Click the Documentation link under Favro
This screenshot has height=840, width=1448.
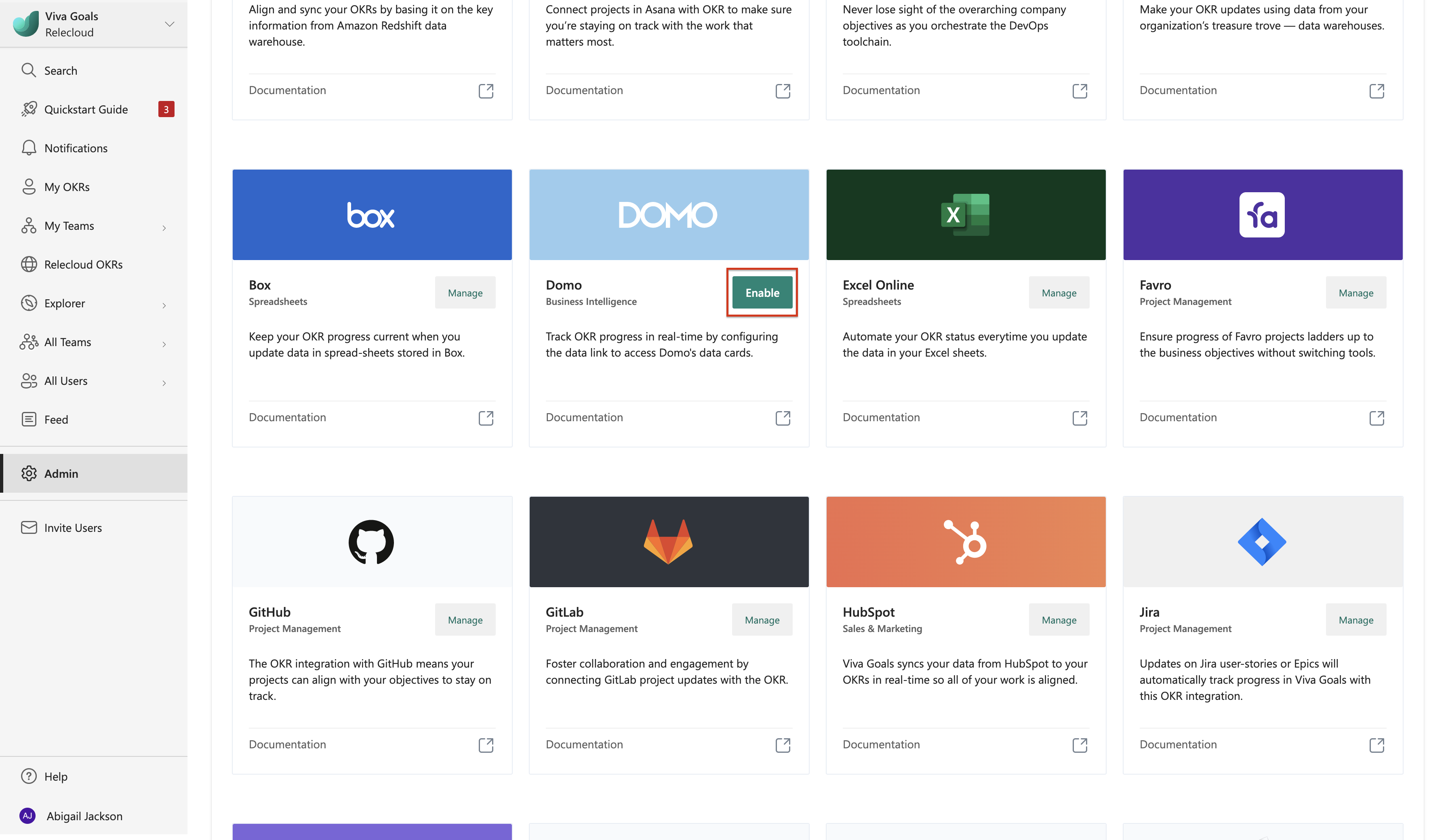pos(1178,417)
